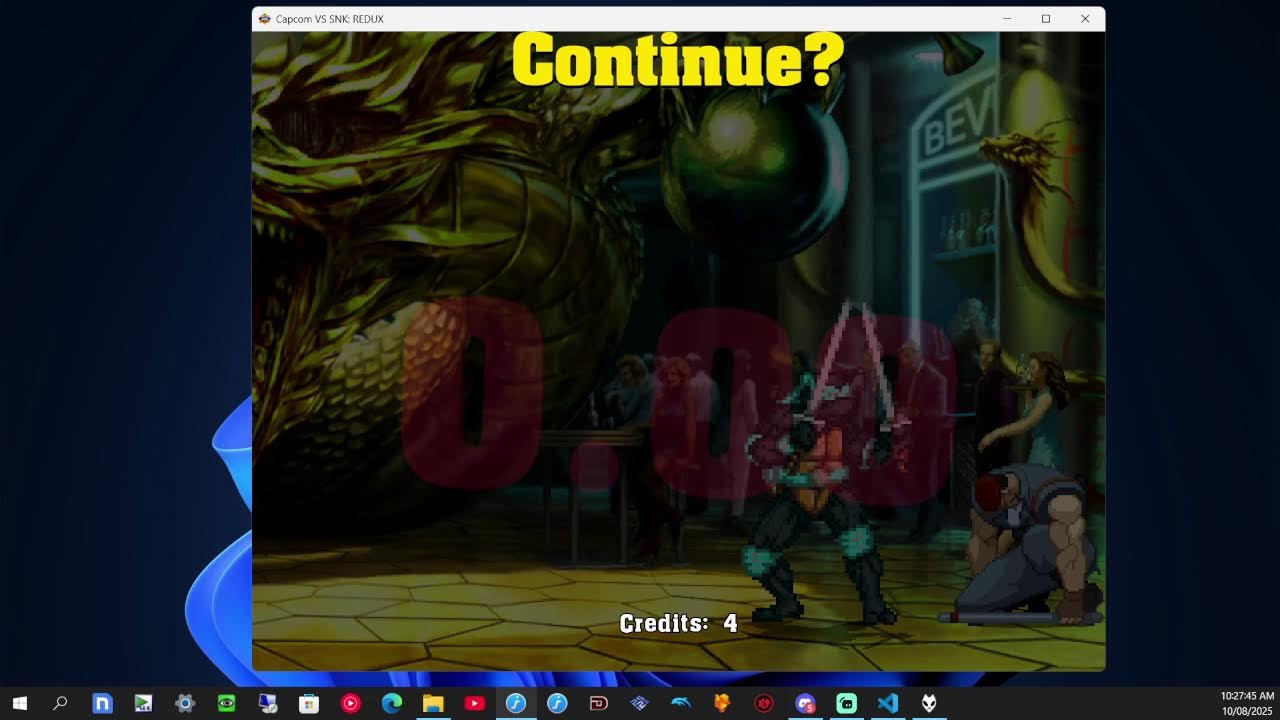Image resolution: width=1280 pixels, height=720 pixels.
Task: Open the red YouTube Music icon
Action: point(350,703)
